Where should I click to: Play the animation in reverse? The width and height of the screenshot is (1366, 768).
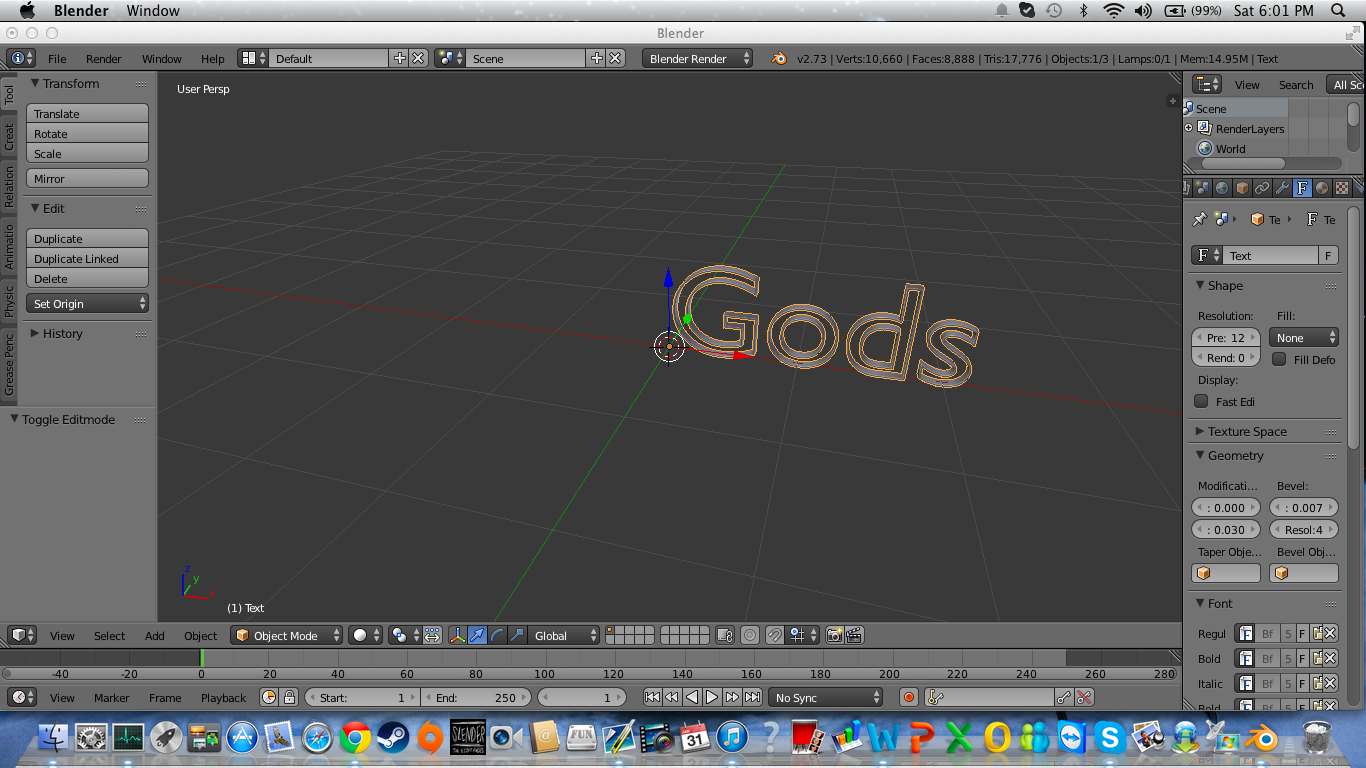click(x=692, y=697)
